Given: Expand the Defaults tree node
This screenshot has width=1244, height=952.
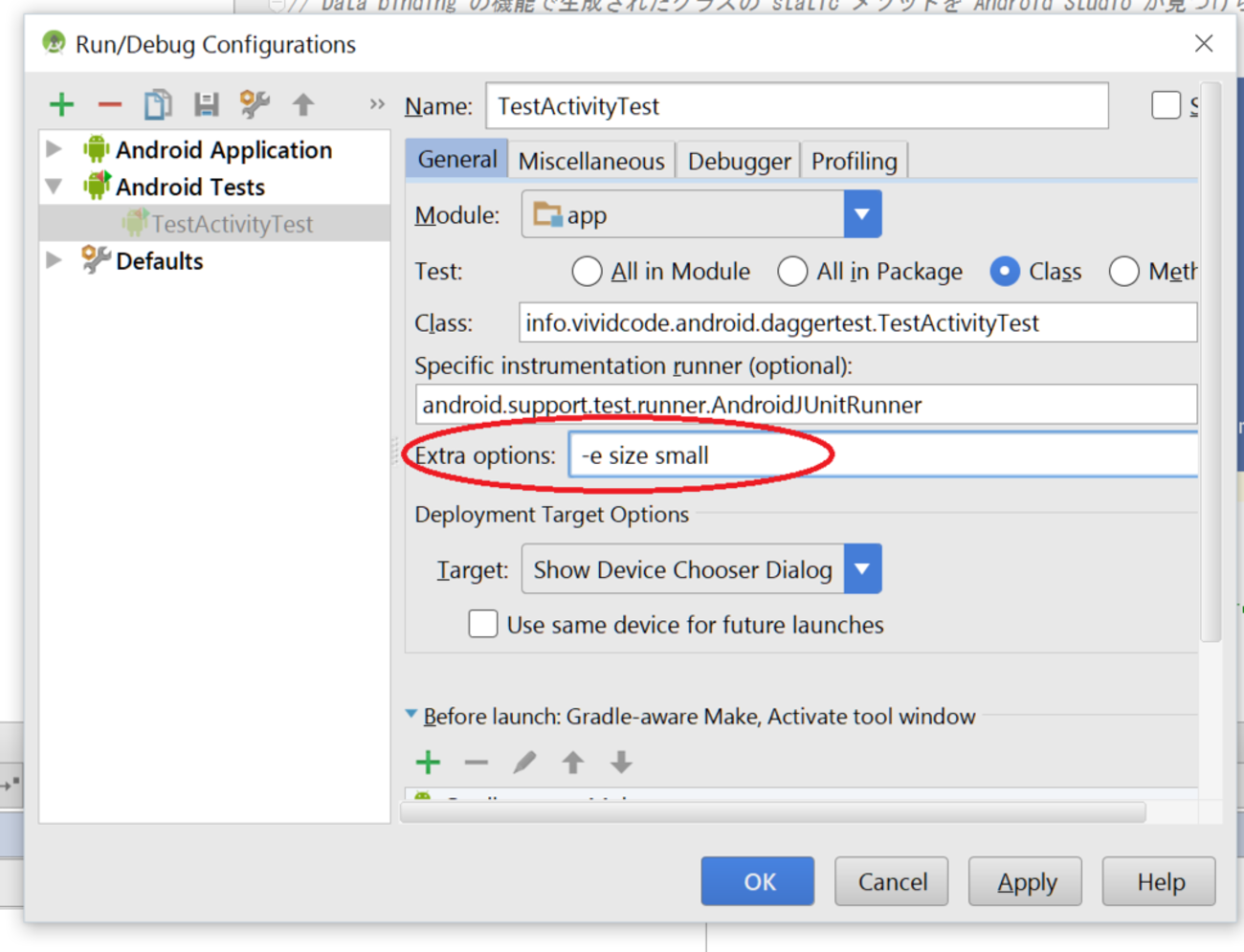Looking at the screenshot, I should [x=55, y=260].
